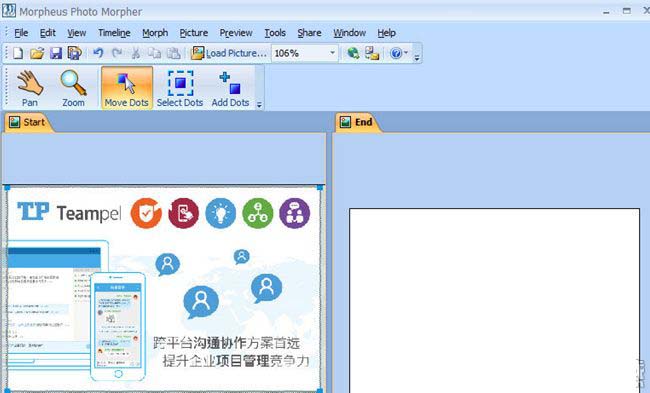Expand the Help icon dropdown arrow

click(x=406, y=53)
